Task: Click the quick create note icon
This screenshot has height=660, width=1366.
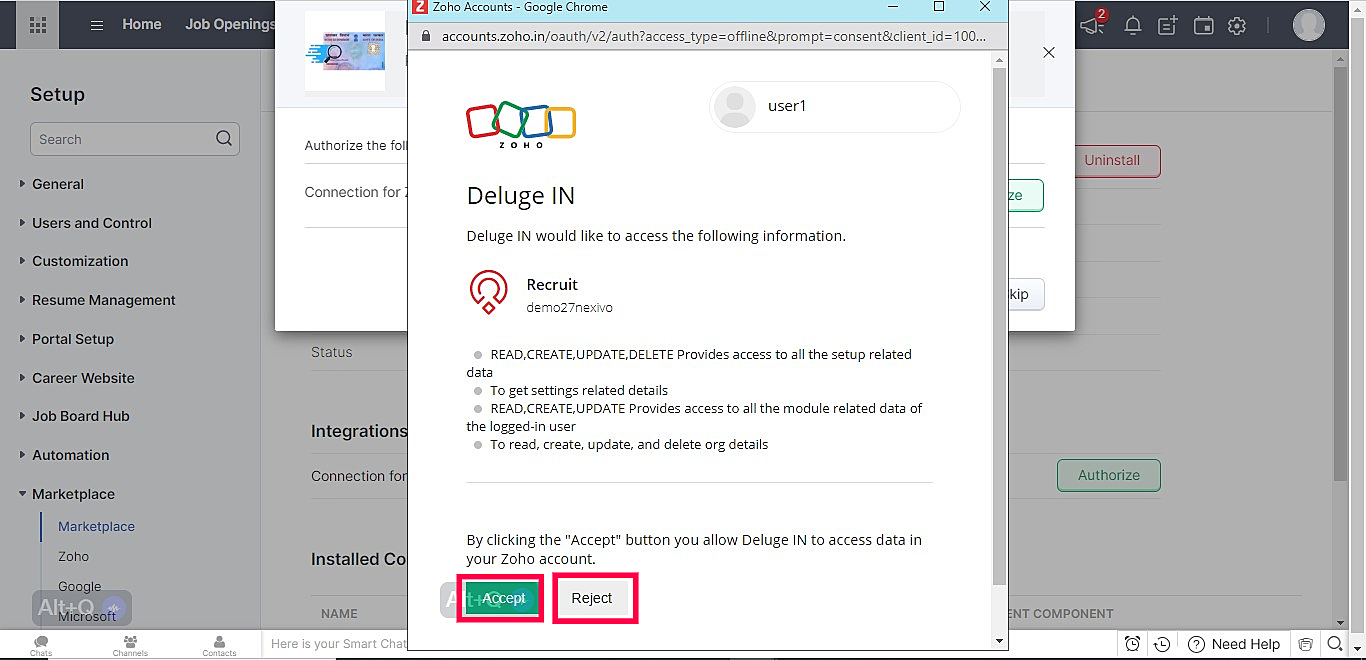Action: pos(1168,25)
